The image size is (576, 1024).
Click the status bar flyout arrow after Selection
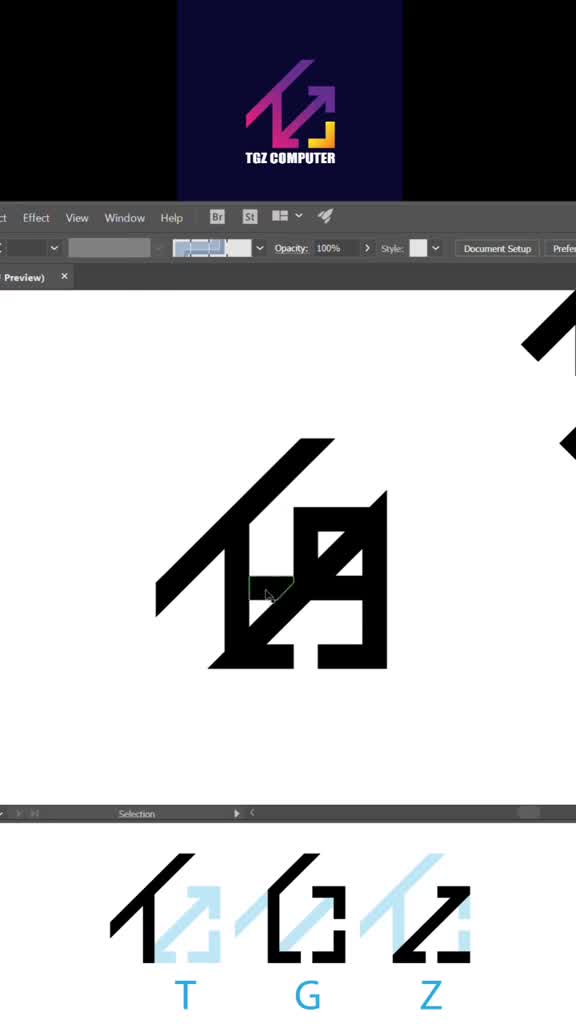236,813
